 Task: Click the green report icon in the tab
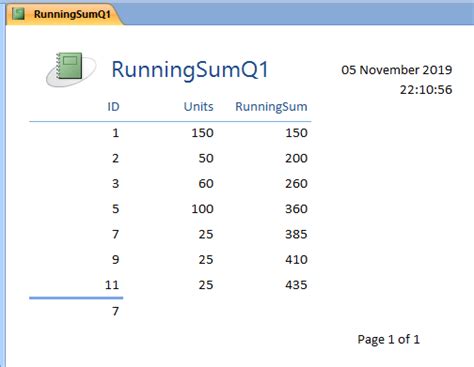tap(18, 14)
